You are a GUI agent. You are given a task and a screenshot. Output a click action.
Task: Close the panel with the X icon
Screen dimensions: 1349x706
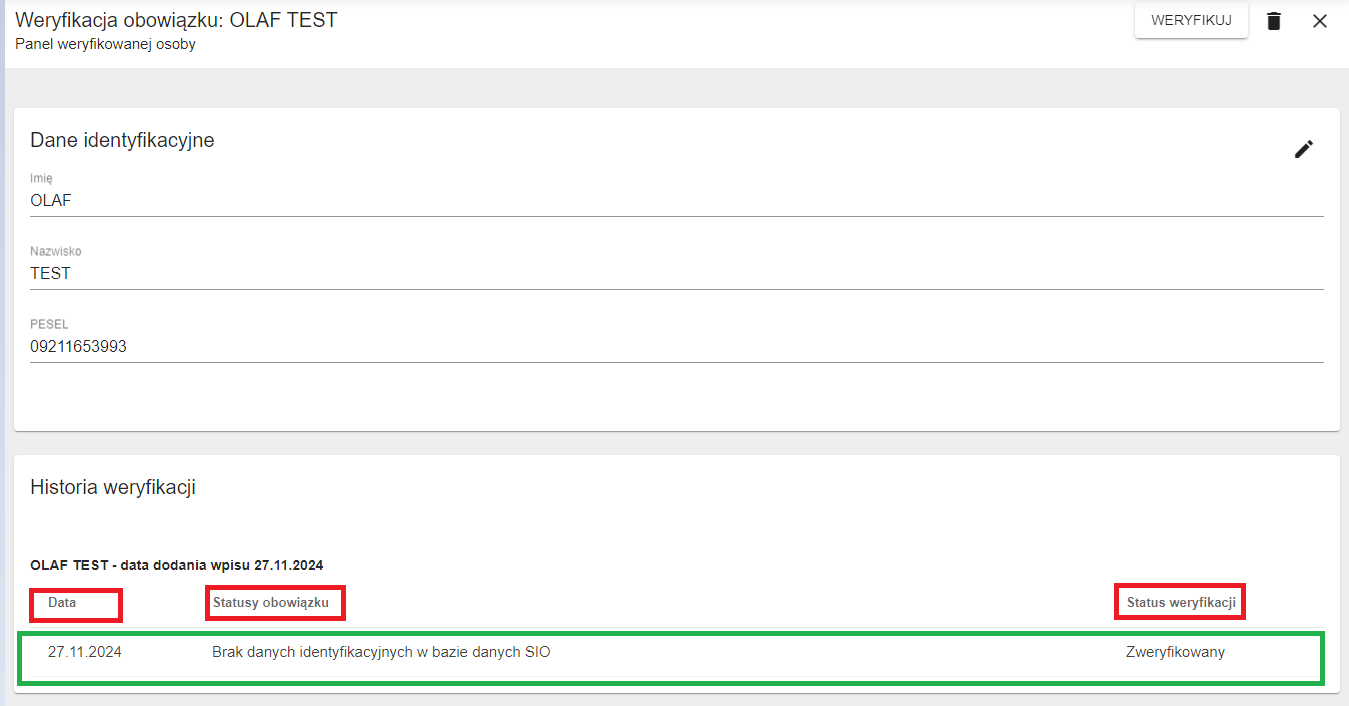pyautogui.click(x=1319, y=20)
